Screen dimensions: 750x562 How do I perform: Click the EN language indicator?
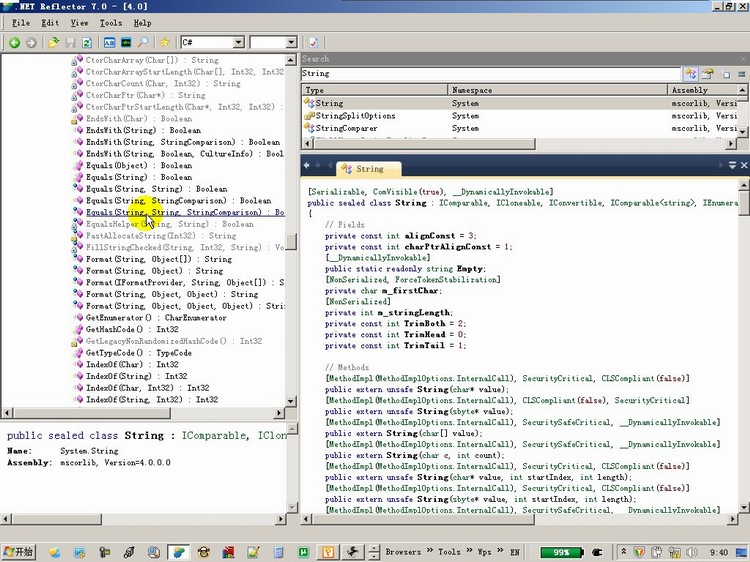point(515,552)
